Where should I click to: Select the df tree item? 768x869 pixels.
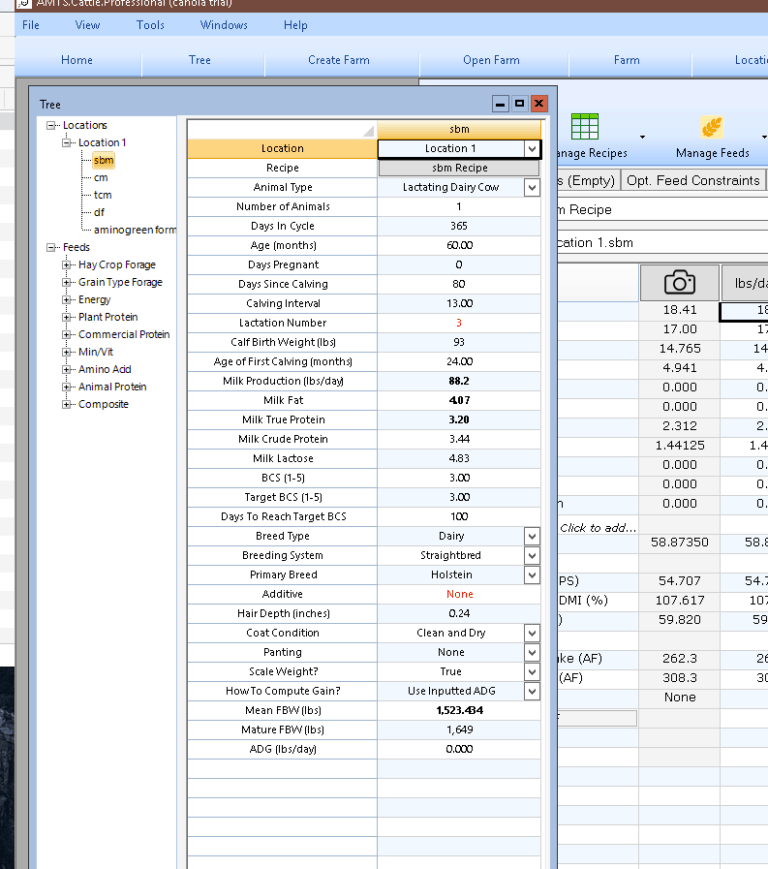pos(99,212)
